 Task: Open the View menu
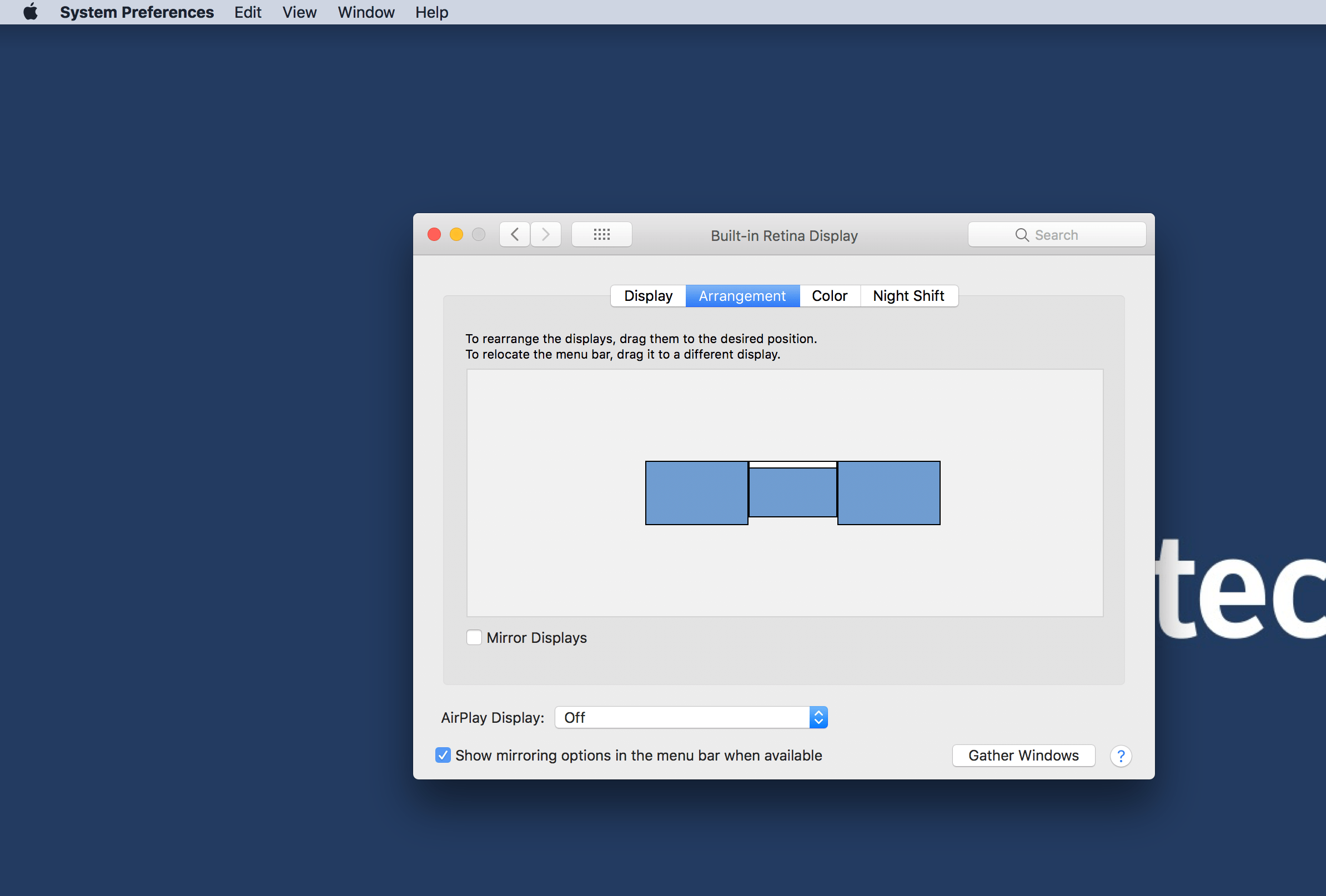pos(299,12)
